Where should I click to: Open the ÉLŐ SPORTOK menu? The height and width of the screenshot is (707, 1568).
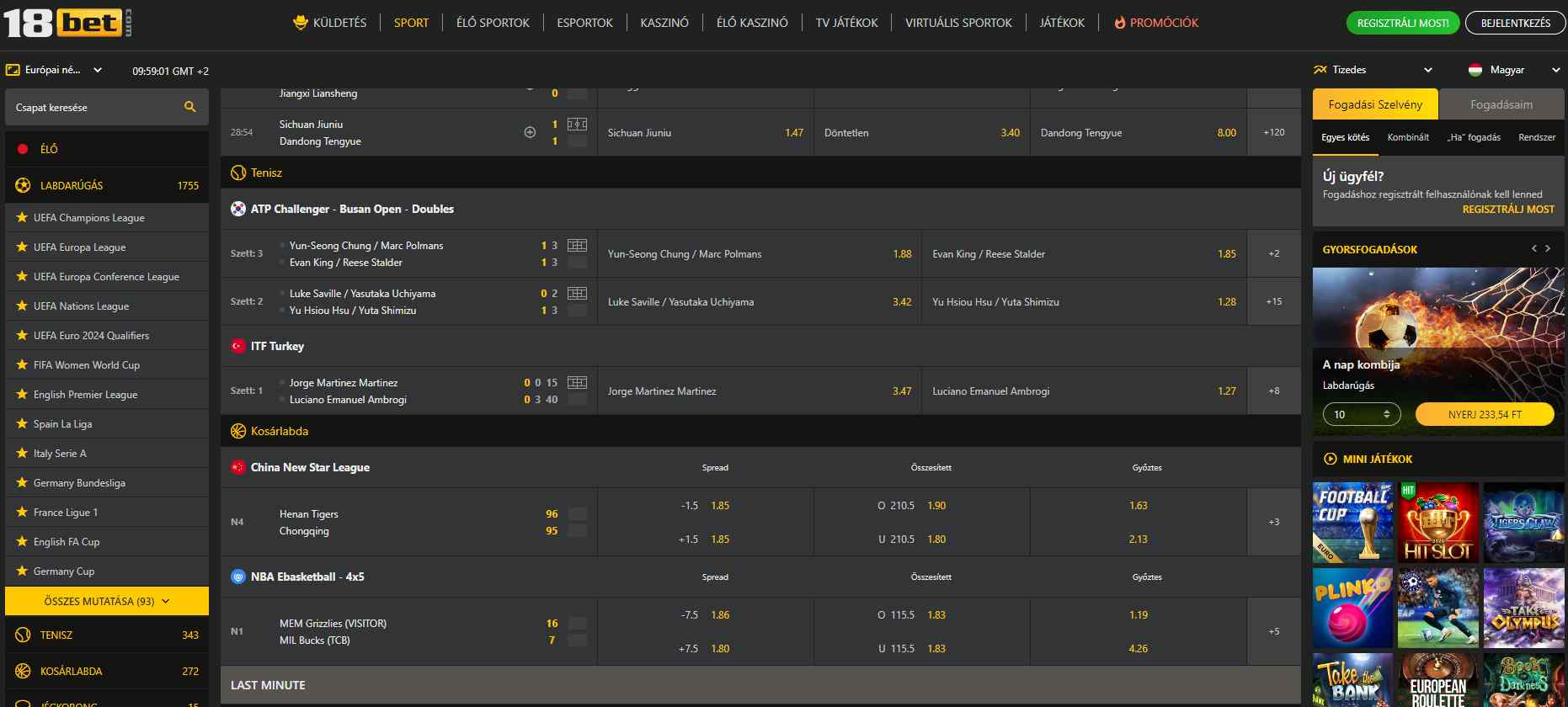[x=493, y=23]
